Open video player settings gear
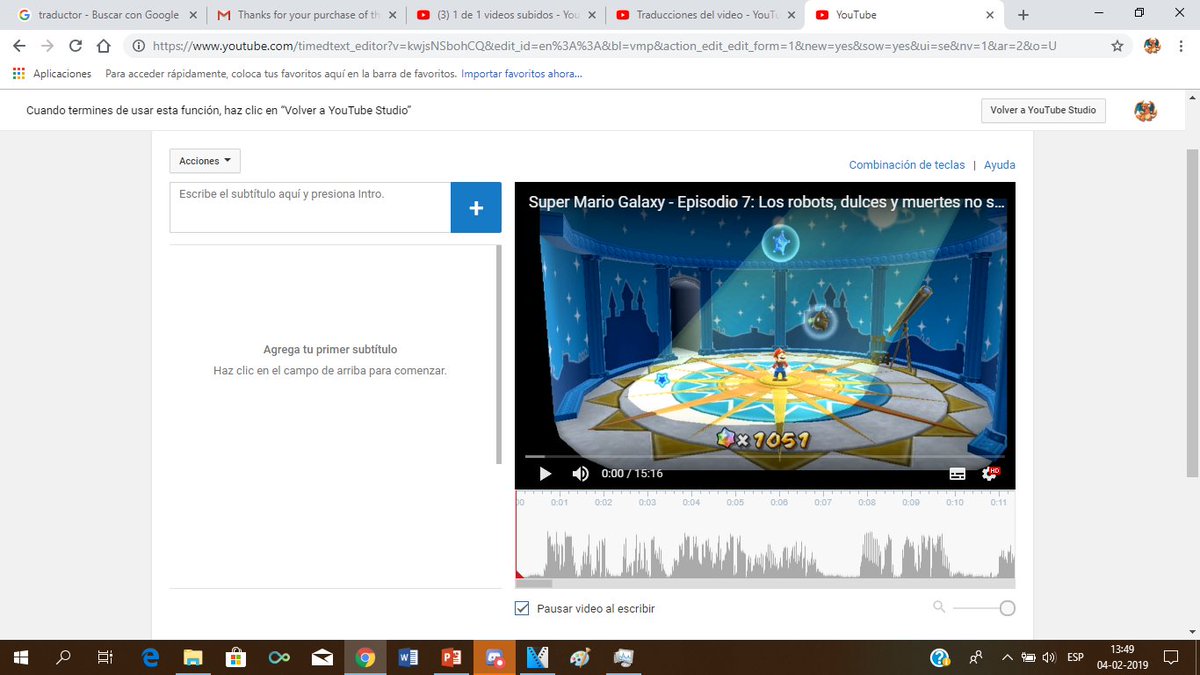 (x=990, y=474)
